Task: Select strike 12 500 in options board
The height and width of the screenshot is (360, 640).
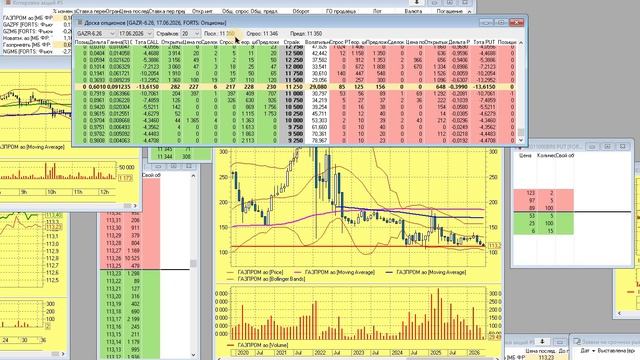Action: pos(294,53)
